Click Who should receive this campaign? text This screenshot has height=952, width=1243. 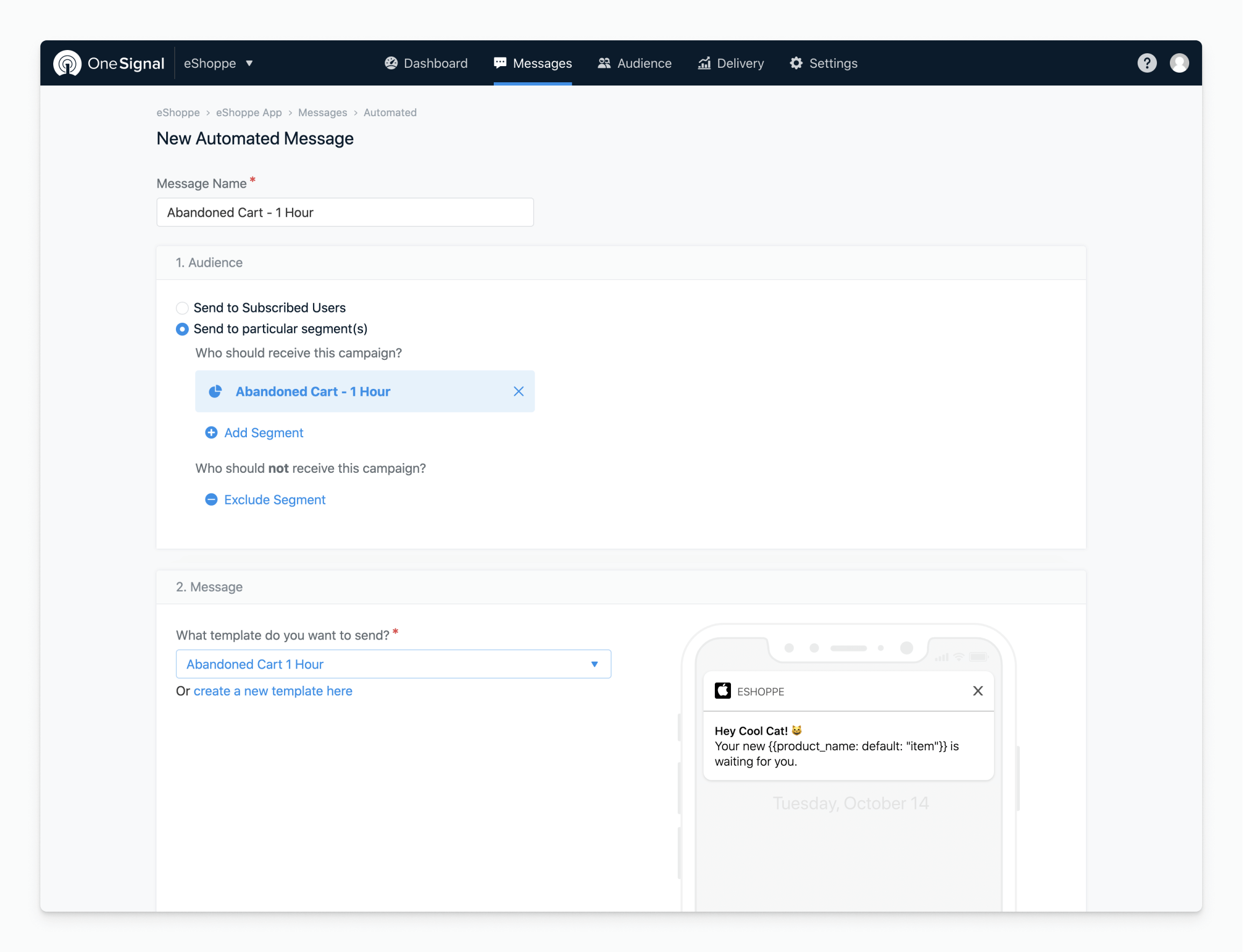tap(299, 352)
